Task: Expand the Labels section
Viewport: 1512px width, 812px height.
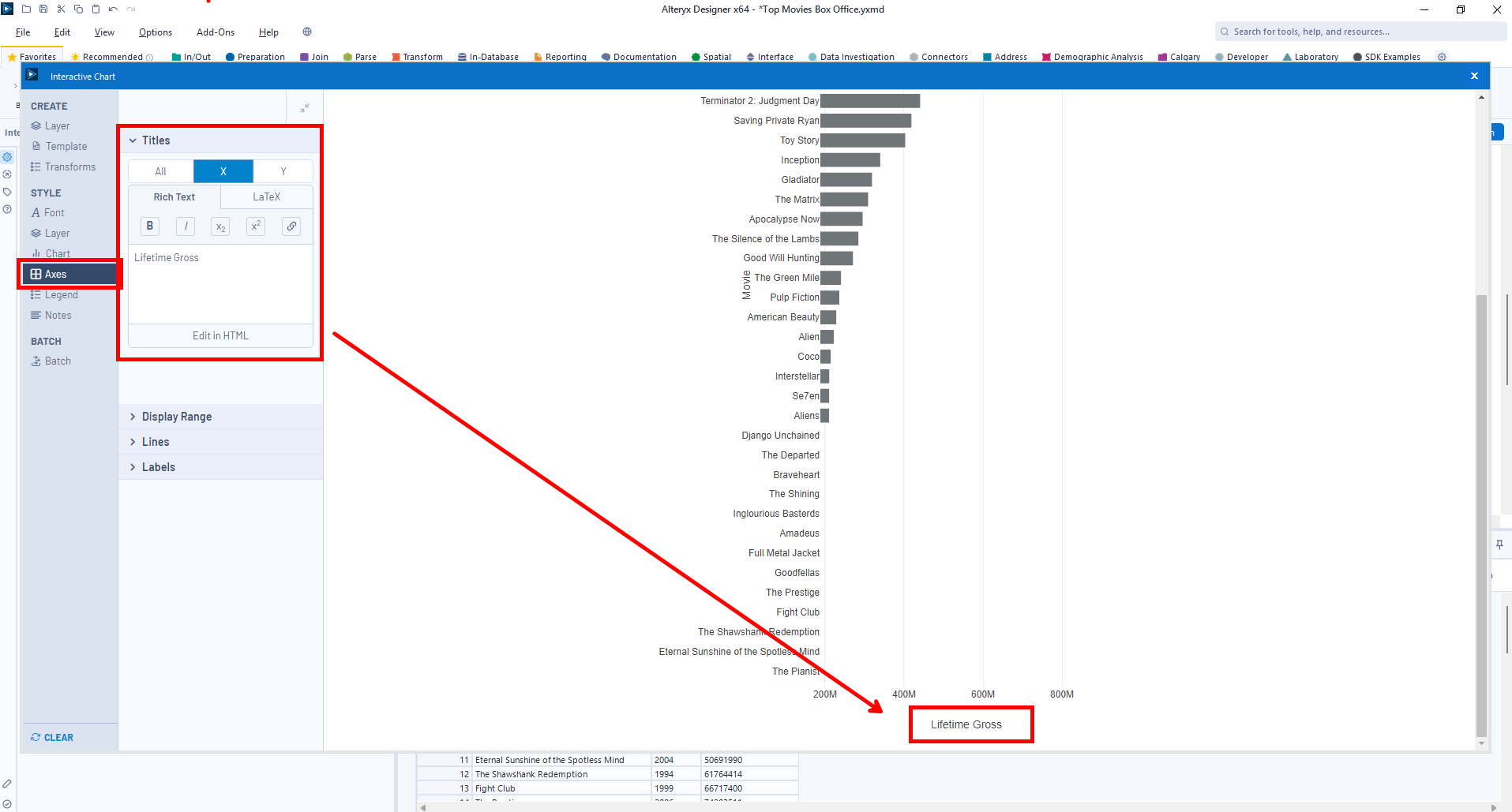Action: [x=159, y=467]
